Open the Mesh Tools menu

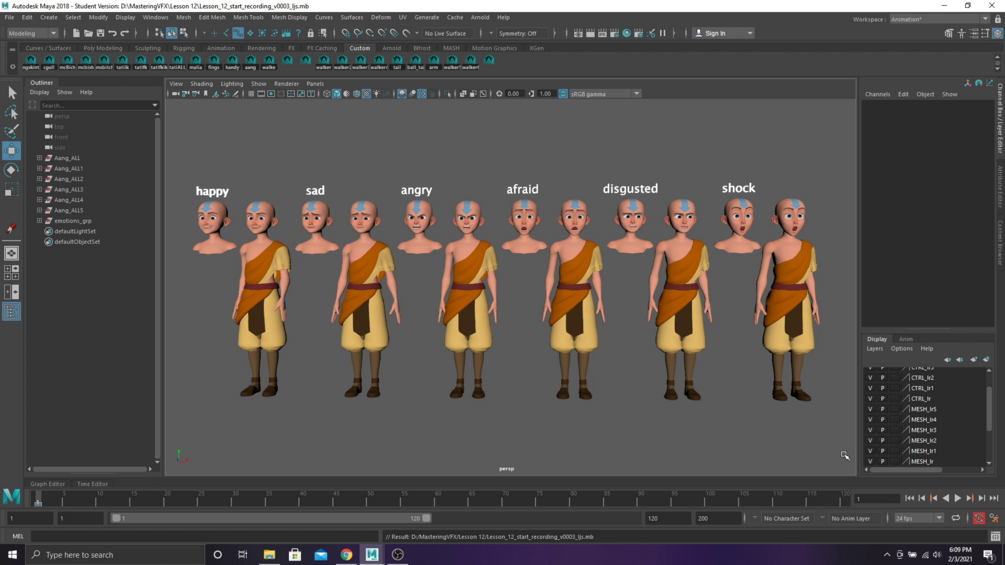point(248,17)
